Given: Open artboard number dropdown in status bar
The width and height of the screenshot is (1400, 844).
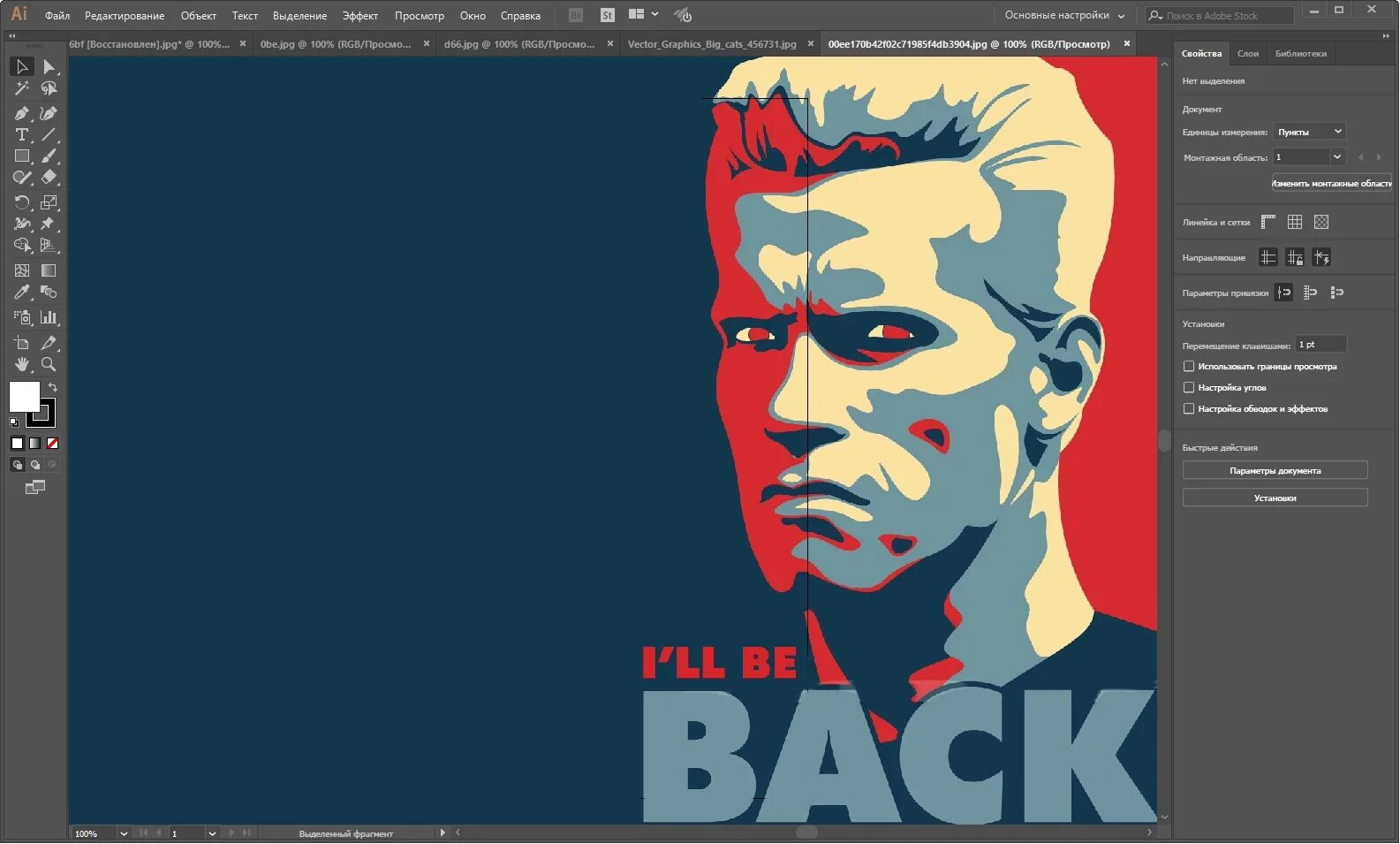Looking at the screenshot, I should pyautogui.click(x=212, y=833).
